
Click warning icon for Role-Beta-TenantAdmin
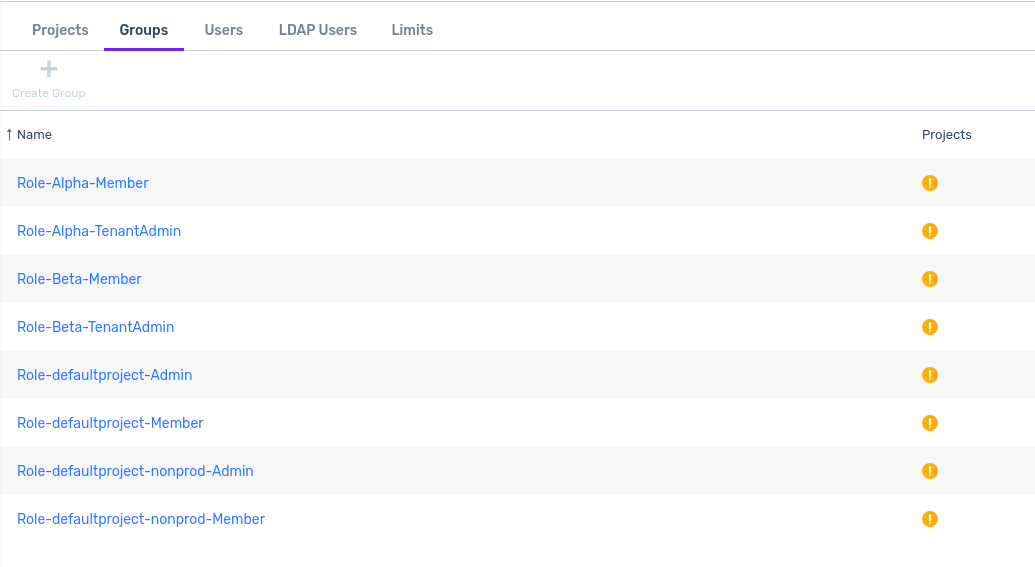929,327
